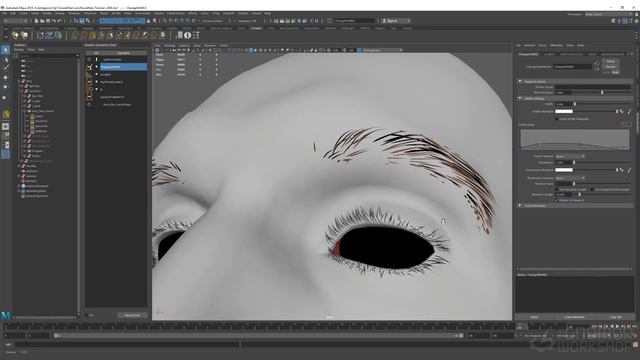Click the yellow round last-used tool icon
This screenshot has height=360, width=640.
coord(6,115)
